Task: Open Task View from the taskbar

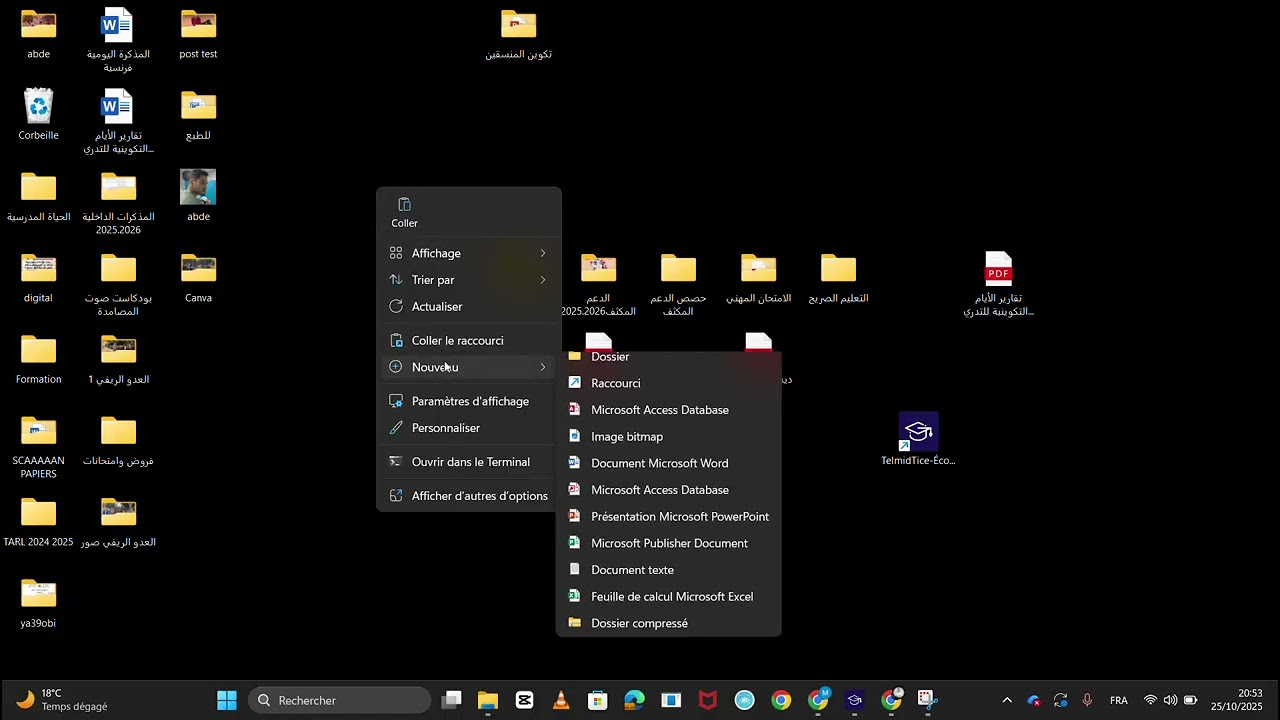Action: tap(452, 700)
